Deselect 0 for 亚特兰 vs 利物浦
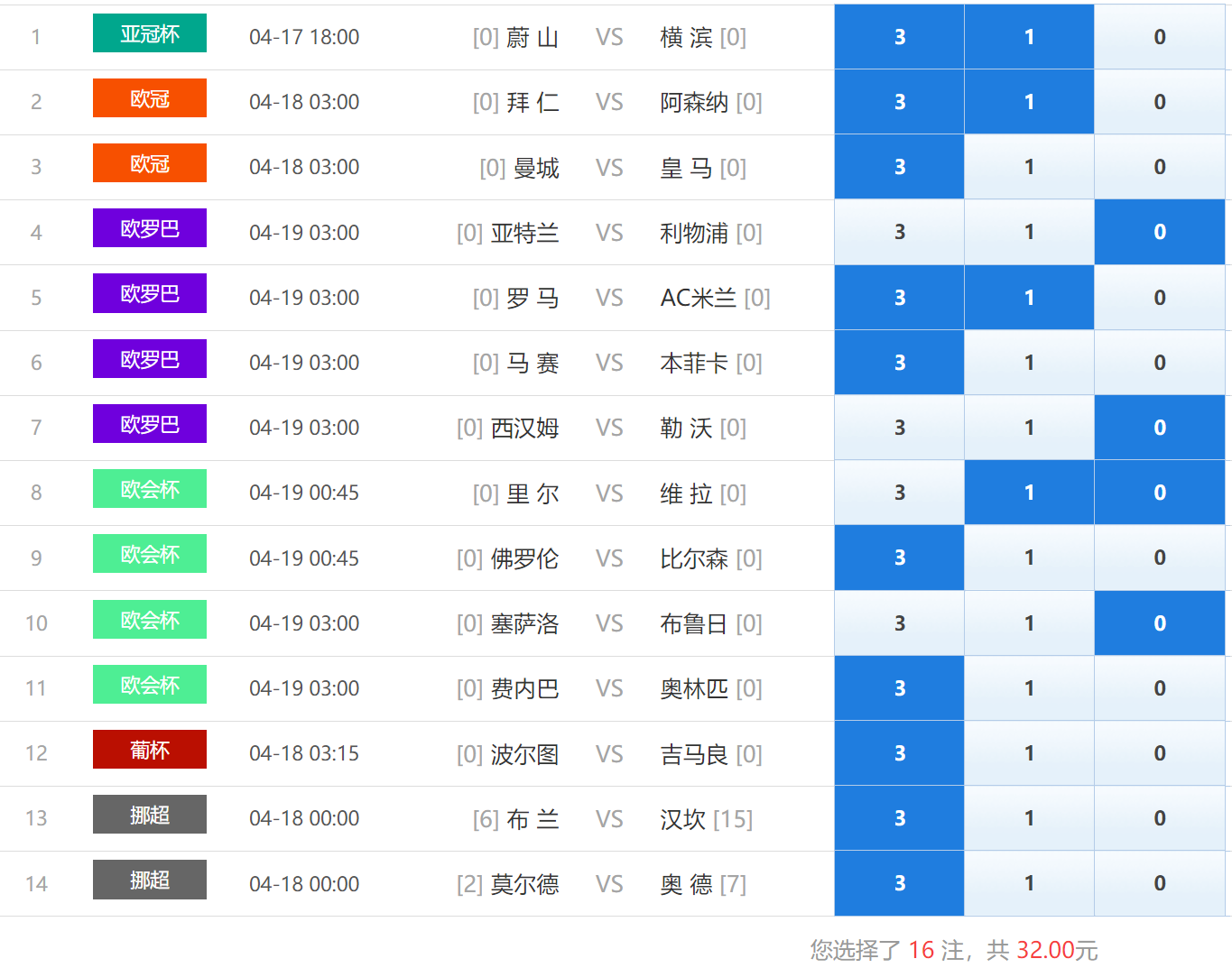 pos(1160,232)
